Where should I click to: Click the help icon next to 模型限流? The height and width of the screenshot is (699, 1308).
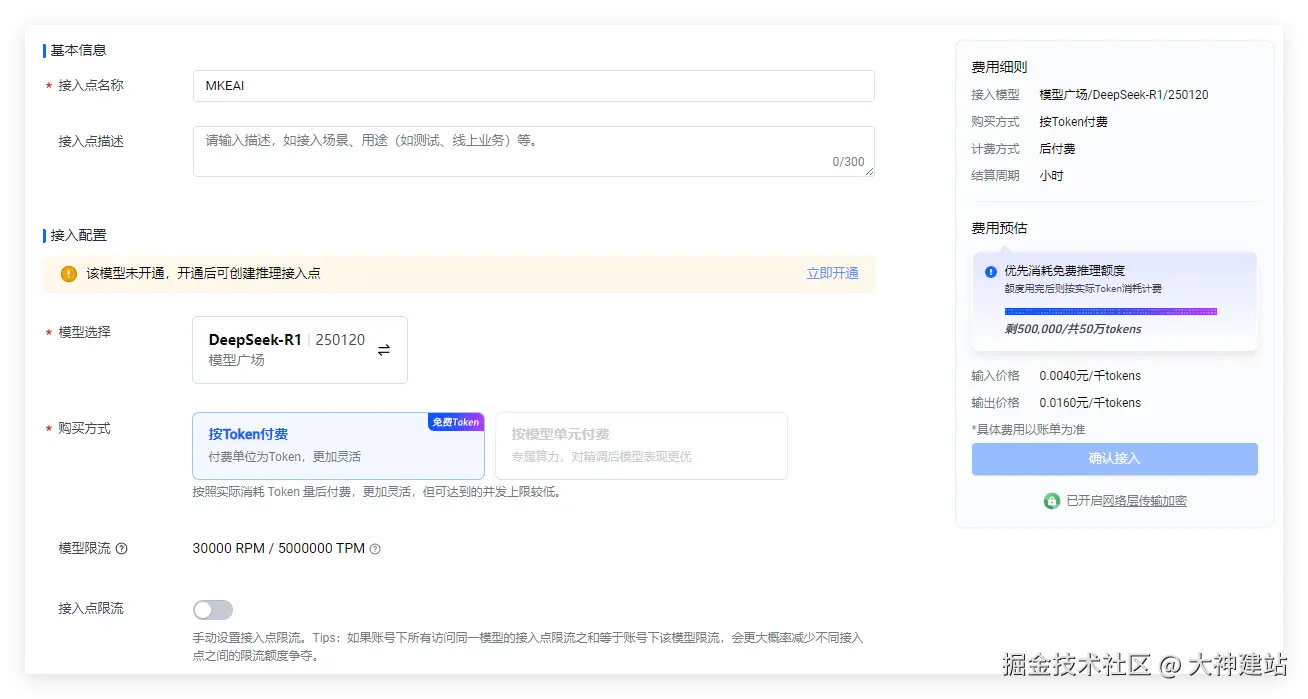pos(122,548)
